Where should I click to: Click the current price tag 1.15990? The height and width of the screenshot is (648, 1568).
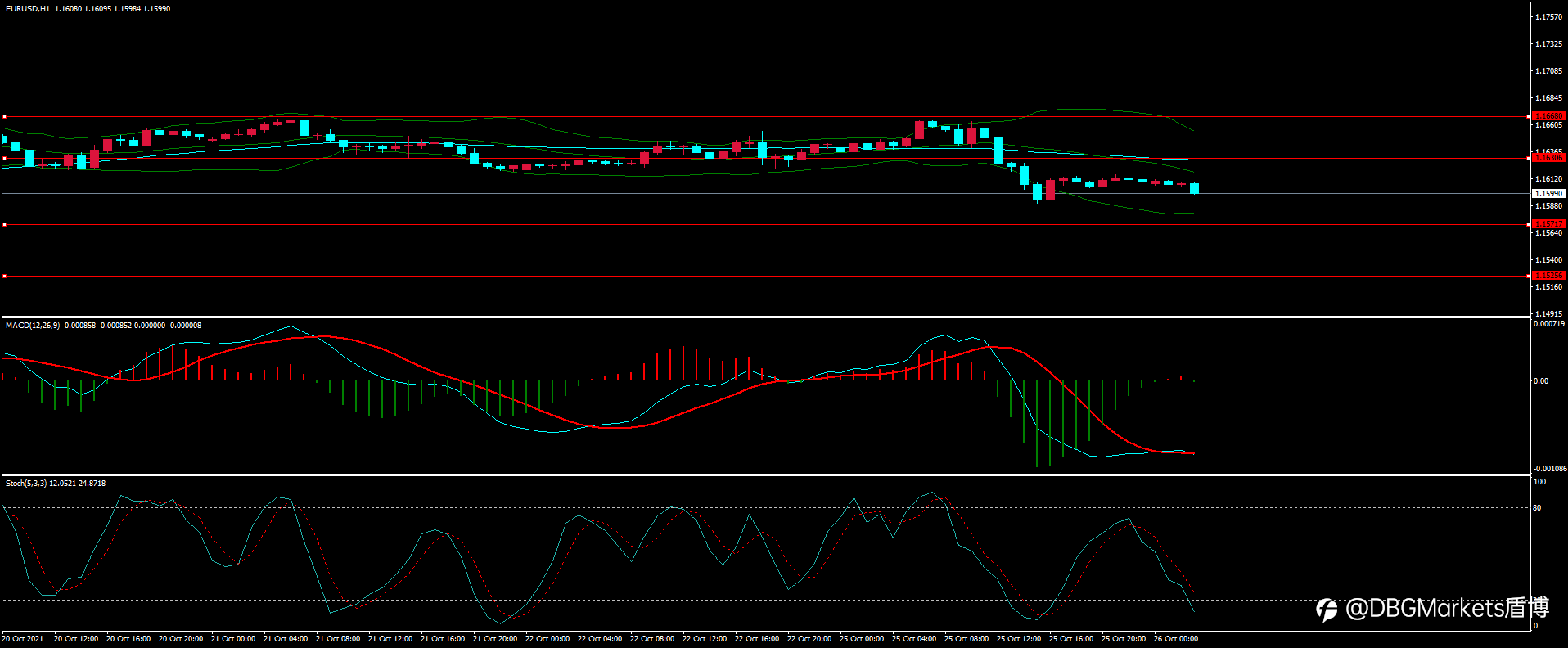[x=1548, y=194]
